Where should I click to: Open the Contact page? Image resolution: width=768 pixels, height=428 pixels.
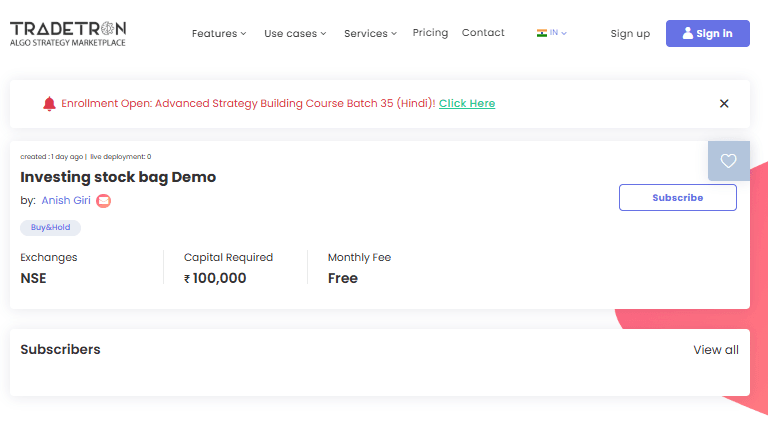tap(483, 33)
